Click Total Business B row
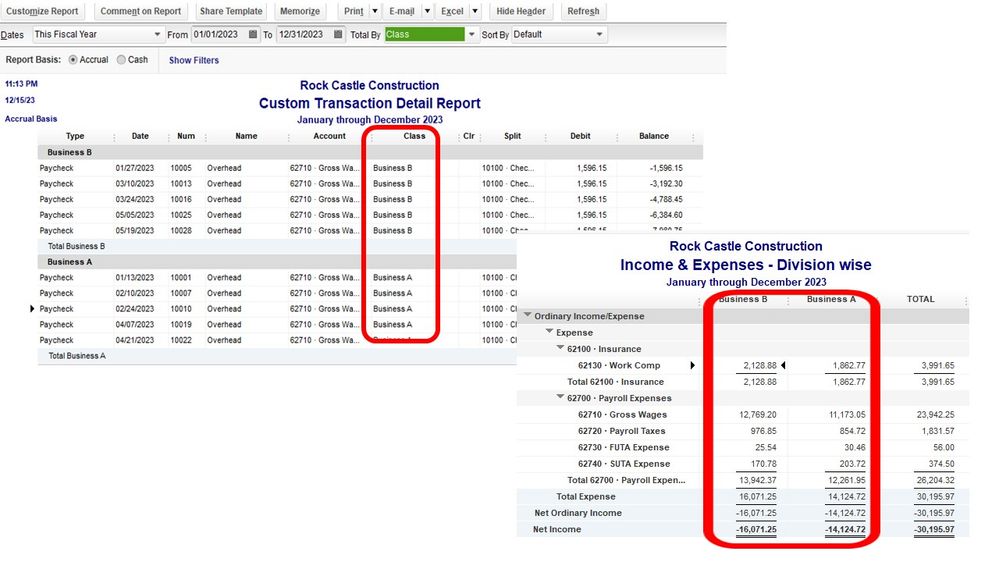 coord(278,247)
